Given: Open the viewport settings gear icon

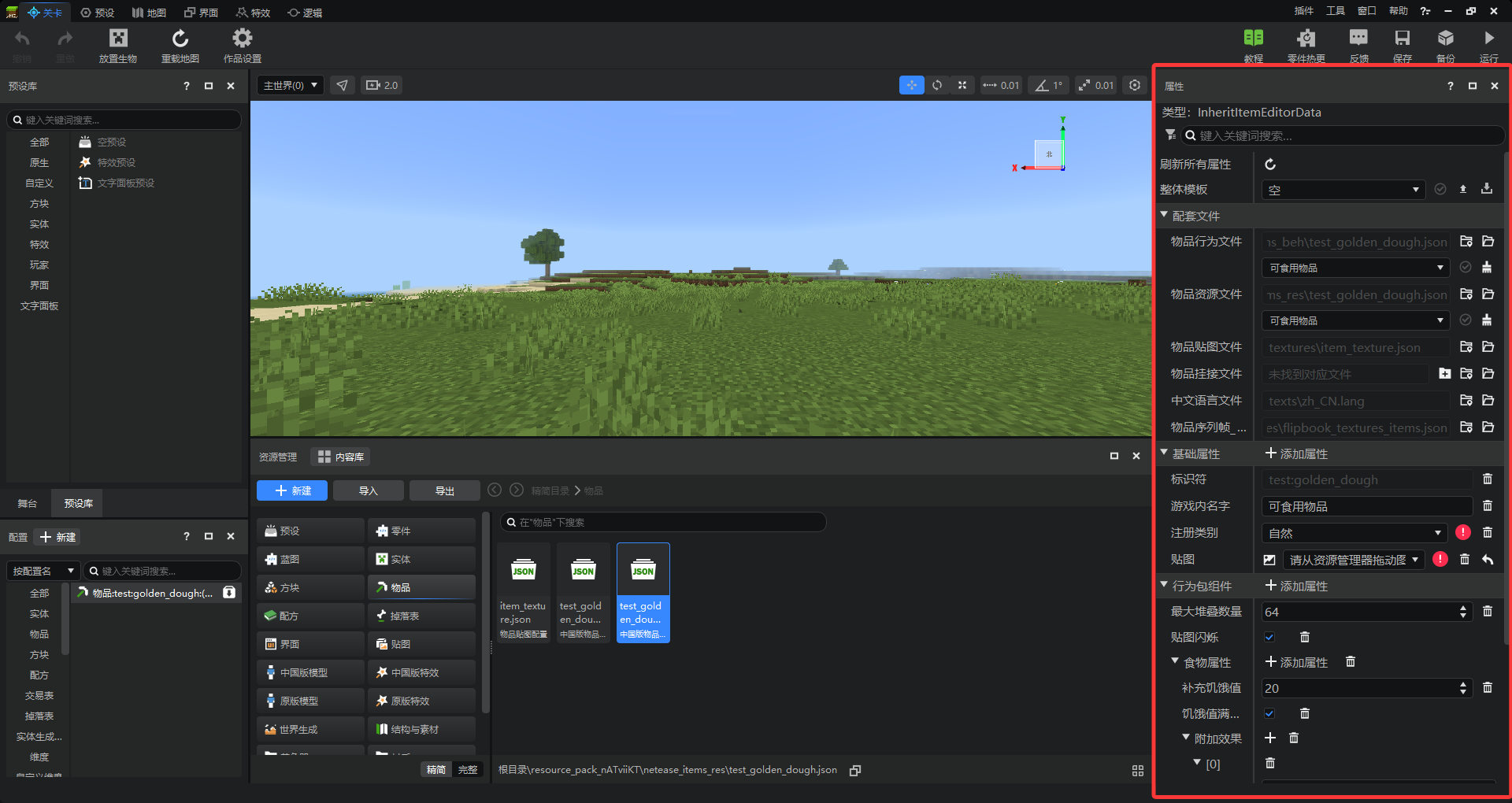Looking at the screenshot, I should pyautogui.click(x=1135, y=85).
